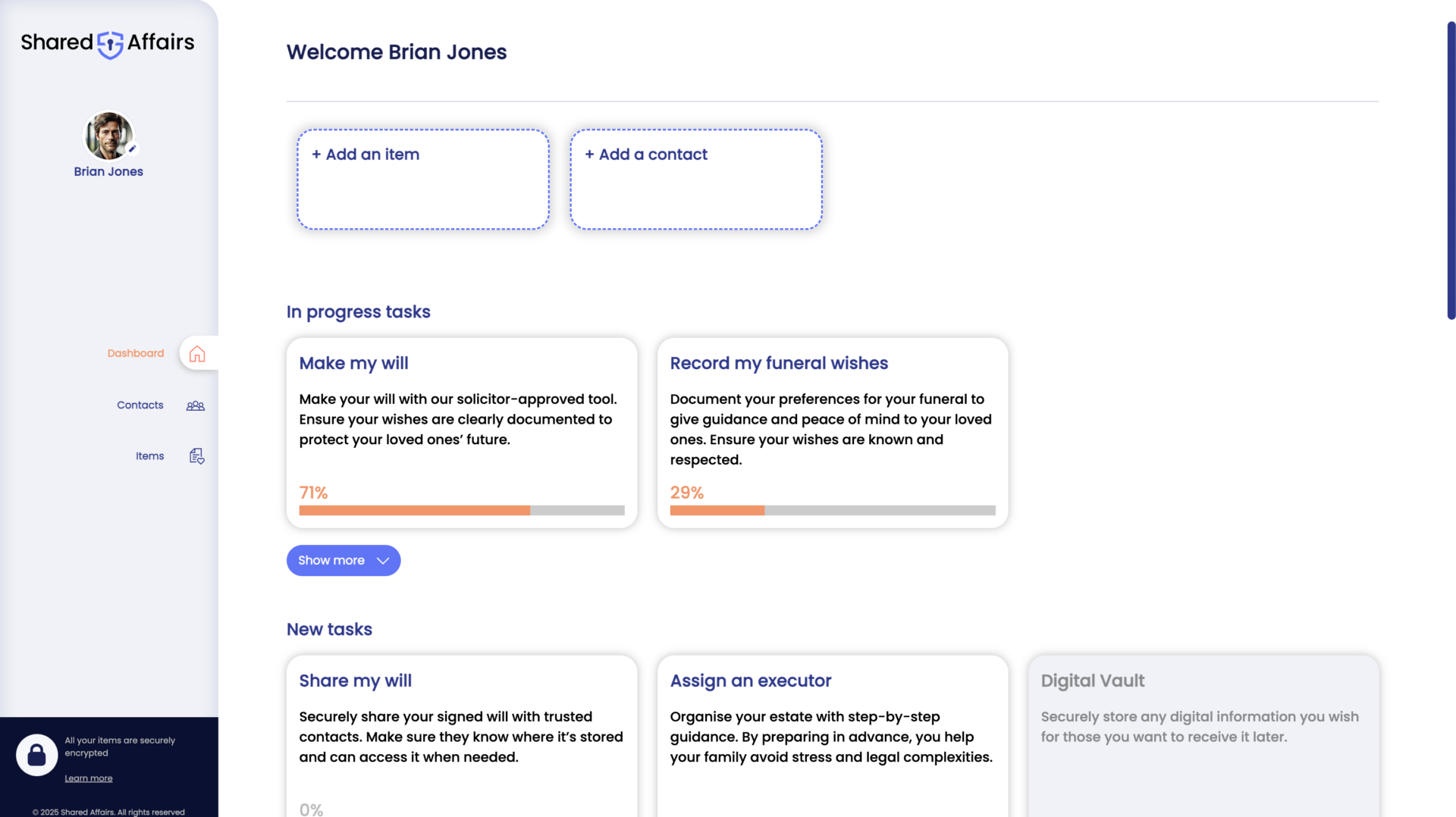
Task: Select Dashboard in the sidebar
Action: tap(136, 353)
